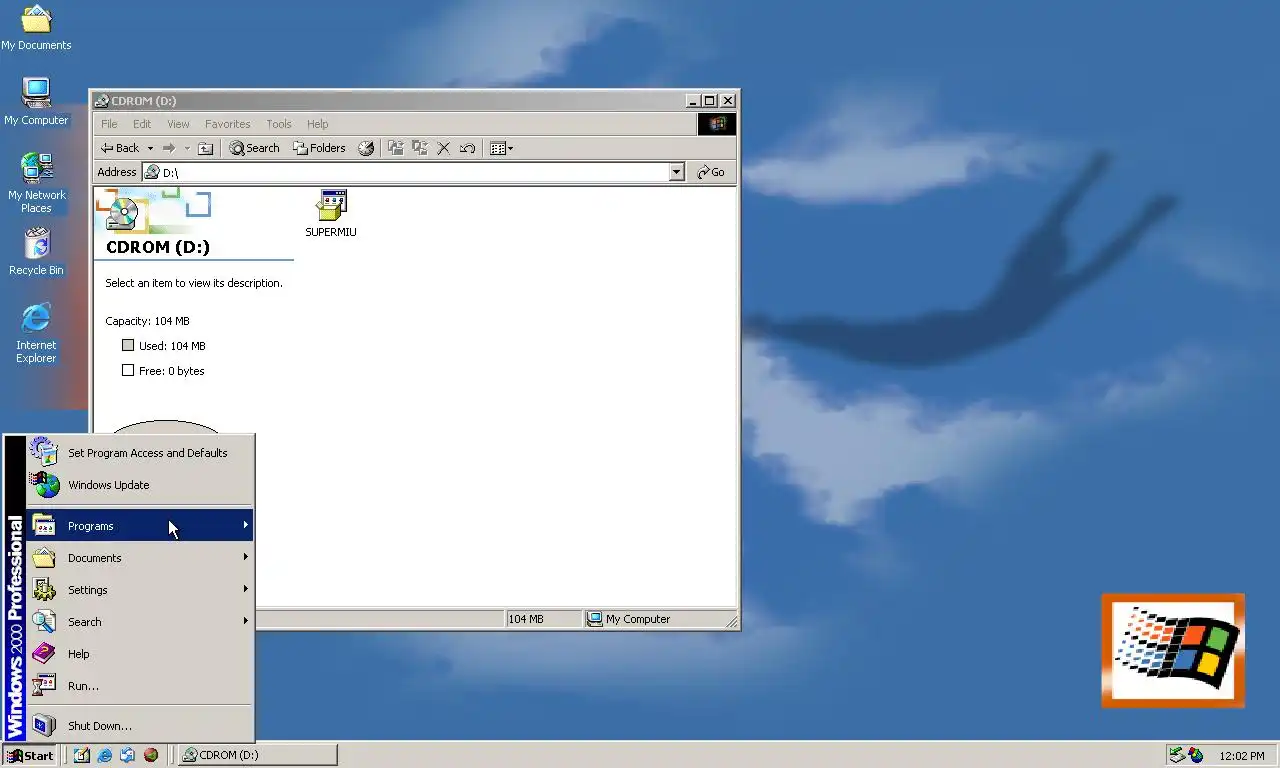Toggle the Folders pane button

click(319, 148)
